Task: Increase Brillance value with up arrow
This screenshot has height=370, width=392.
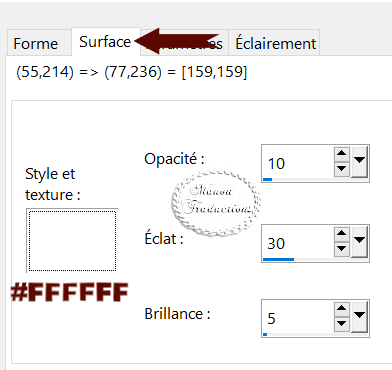Action: coord(341,309)
